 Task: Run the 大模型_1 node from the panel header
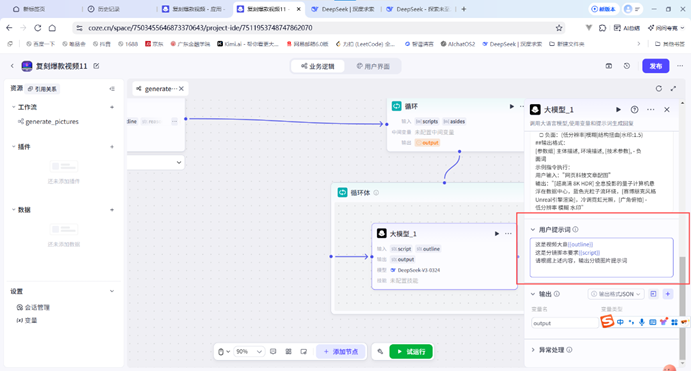click(x=618, y=110)
